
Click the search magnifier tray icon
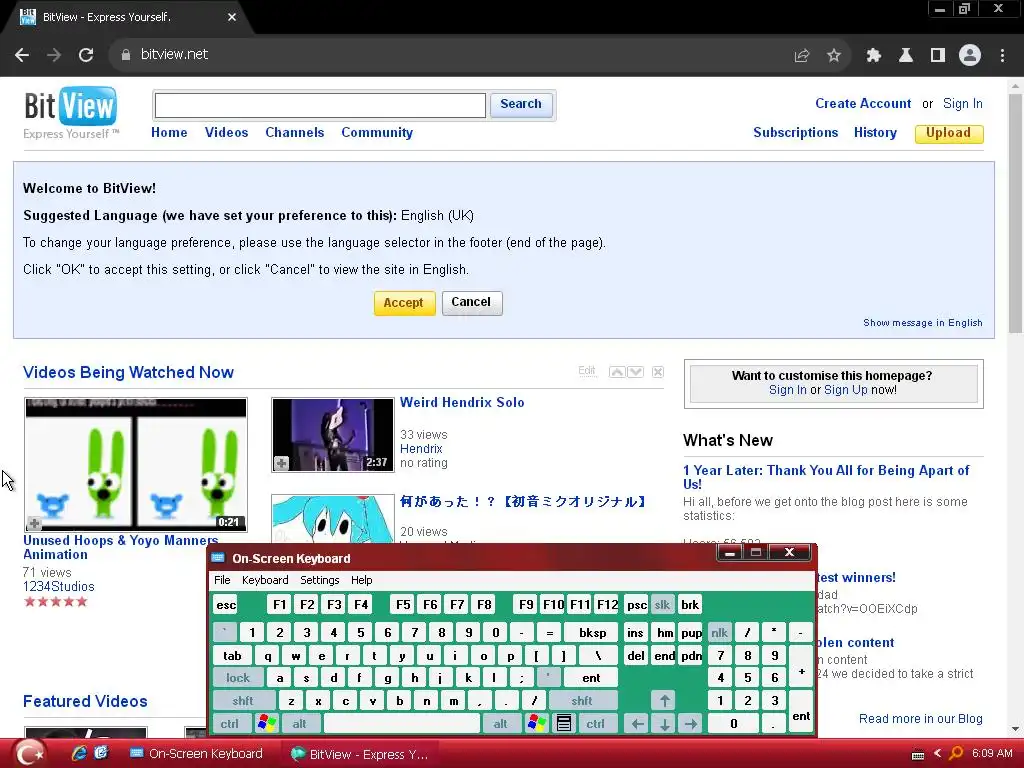tap(956, 754)
